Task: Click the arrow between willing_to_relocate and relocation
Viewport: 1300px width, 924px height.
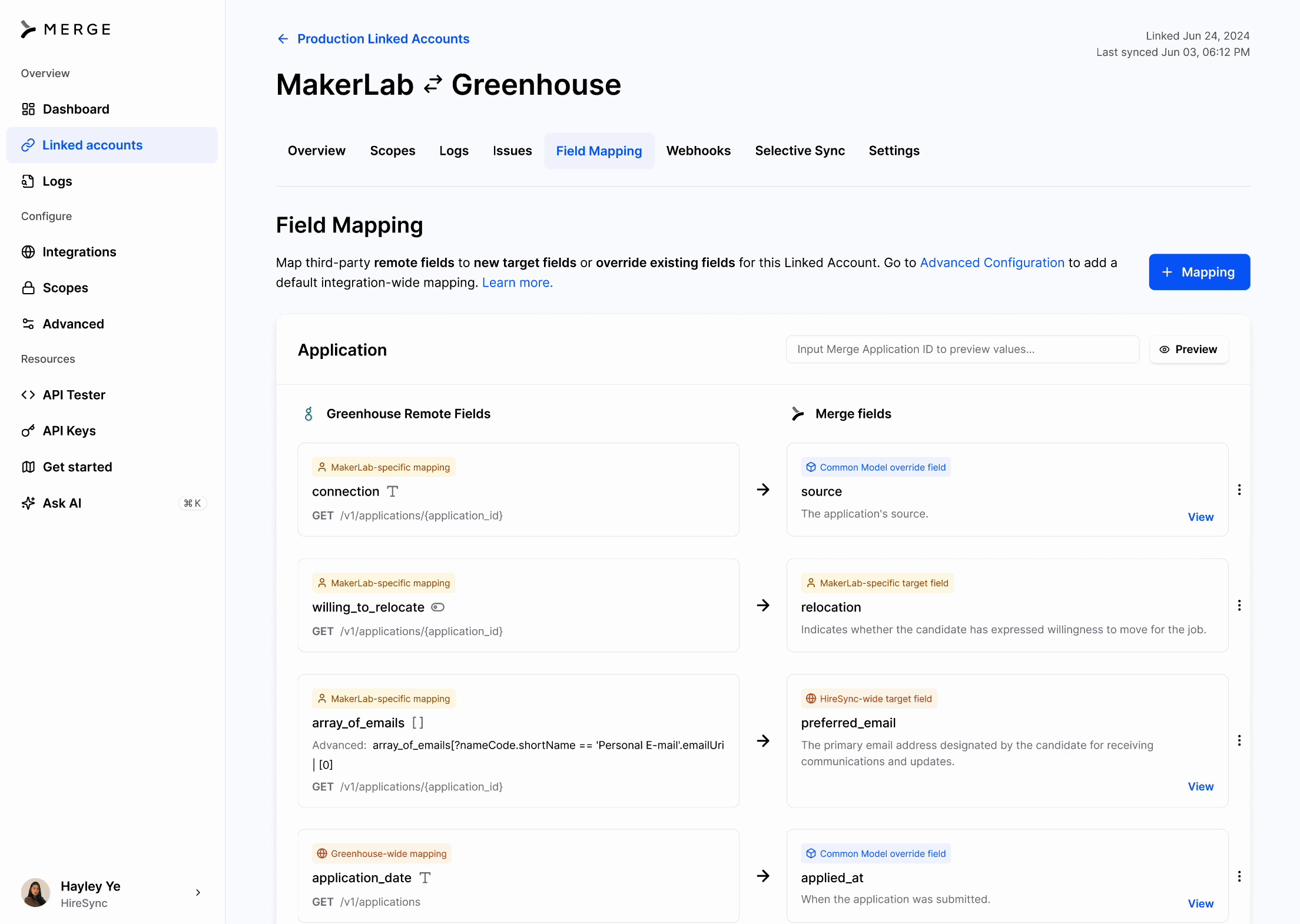Action: pyautogui.click(x=763, y=606)
